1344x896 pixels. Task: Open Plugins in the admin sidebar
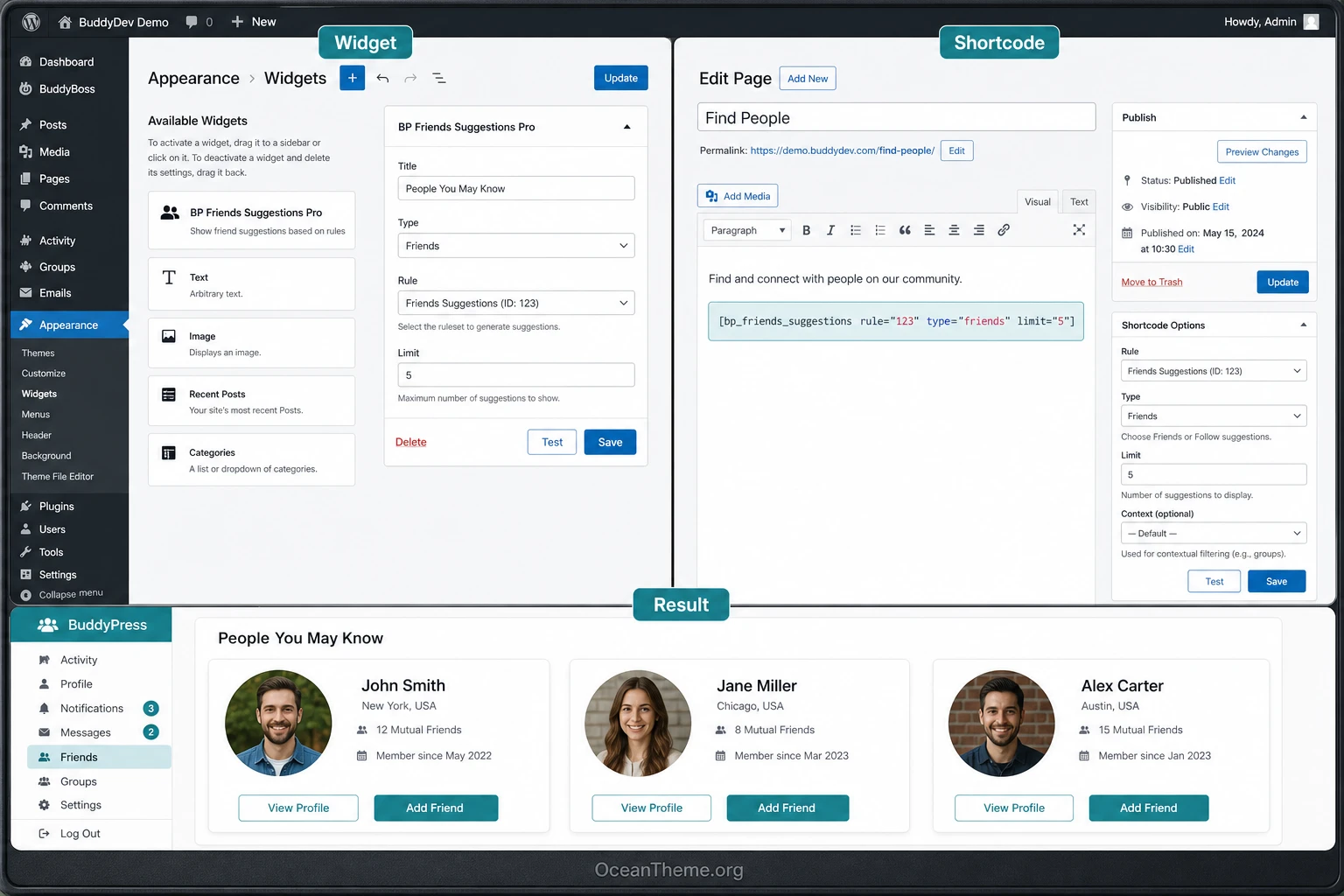56,506
